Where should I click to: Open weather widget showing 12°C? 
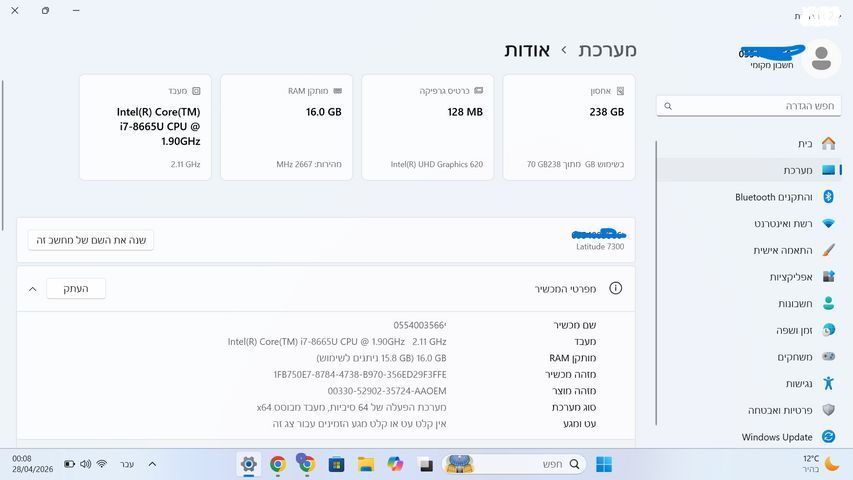pyautogui.click(x=820, y=464)
